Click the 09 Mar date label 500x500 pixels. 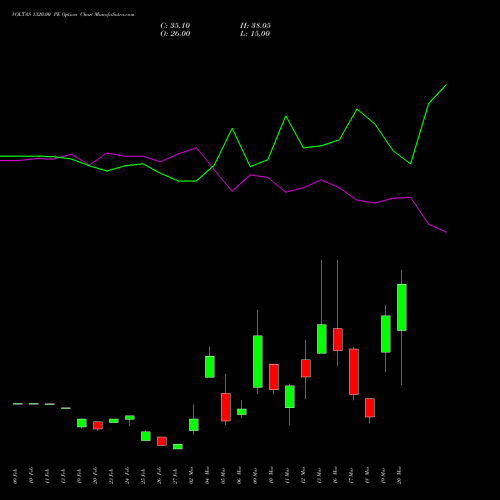(256, 476)
